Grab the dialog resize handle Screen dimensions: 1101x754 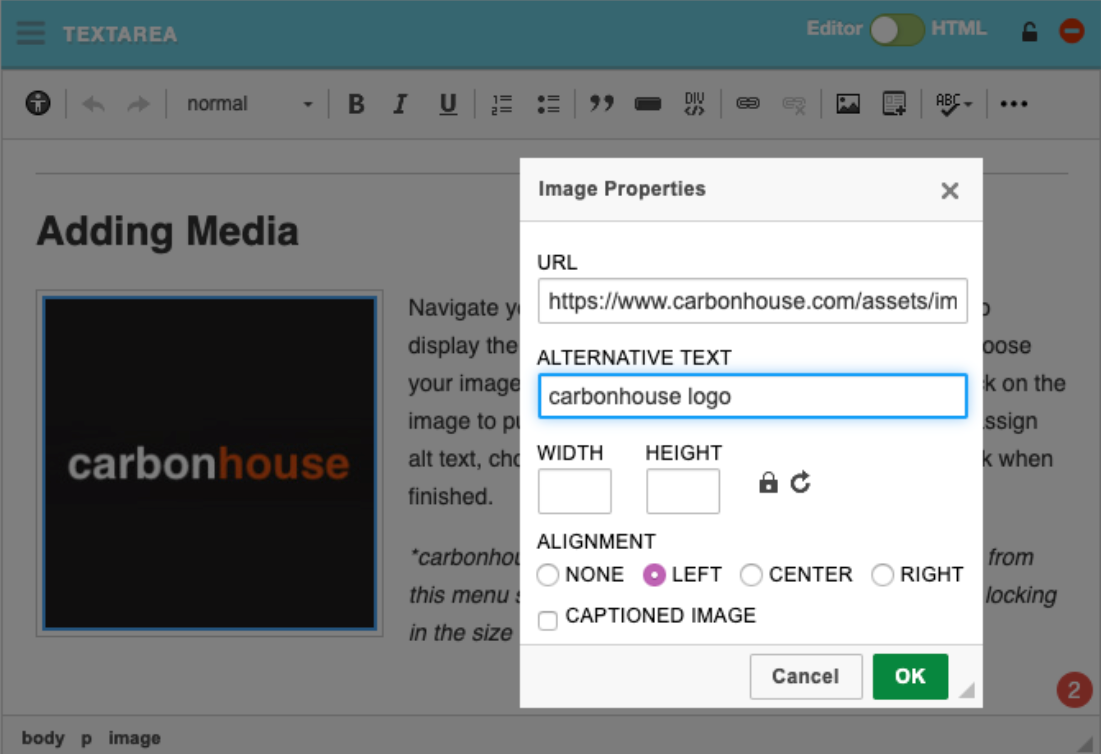coord(967,690)
